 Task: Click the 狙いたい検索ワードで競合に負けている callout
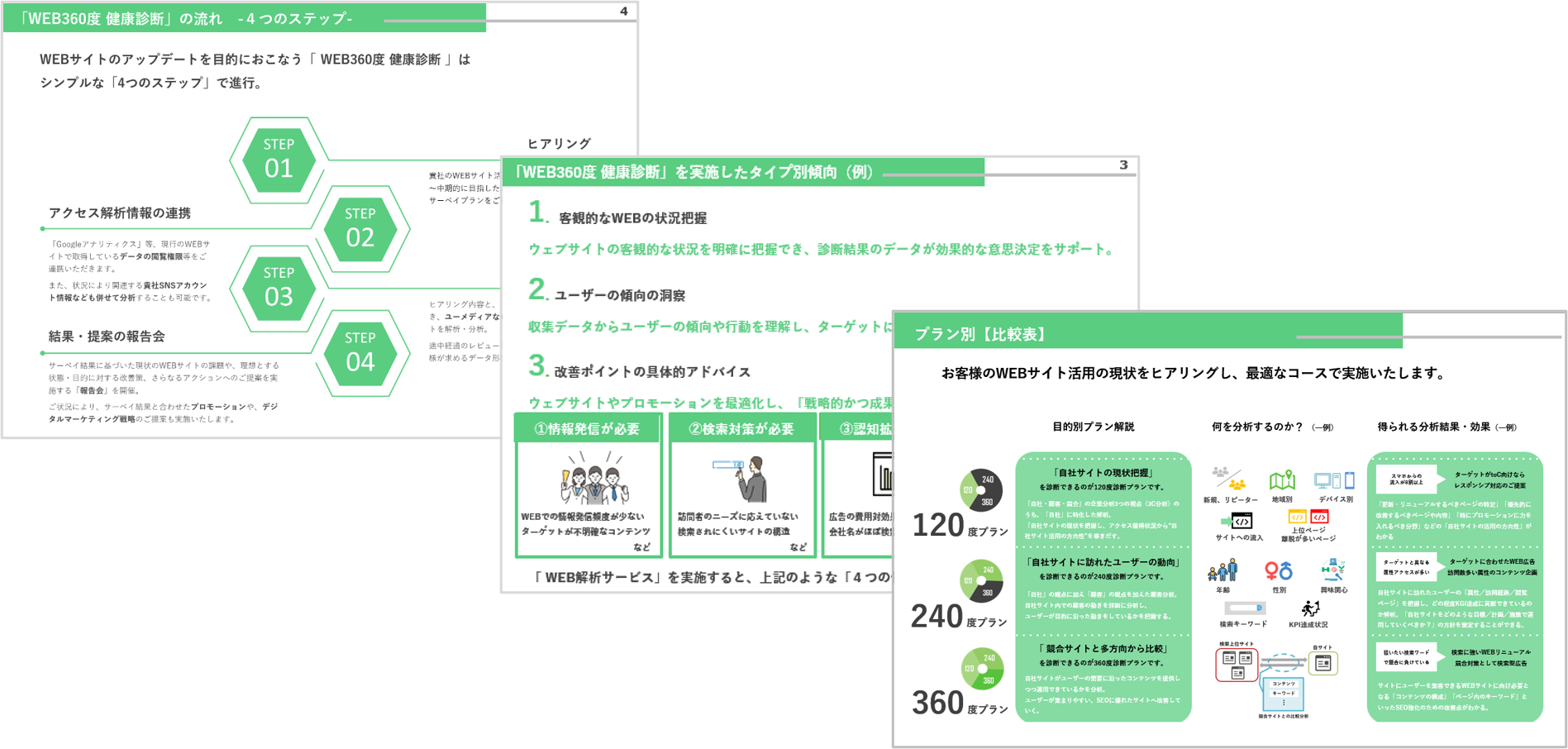tap(1408, 657)
